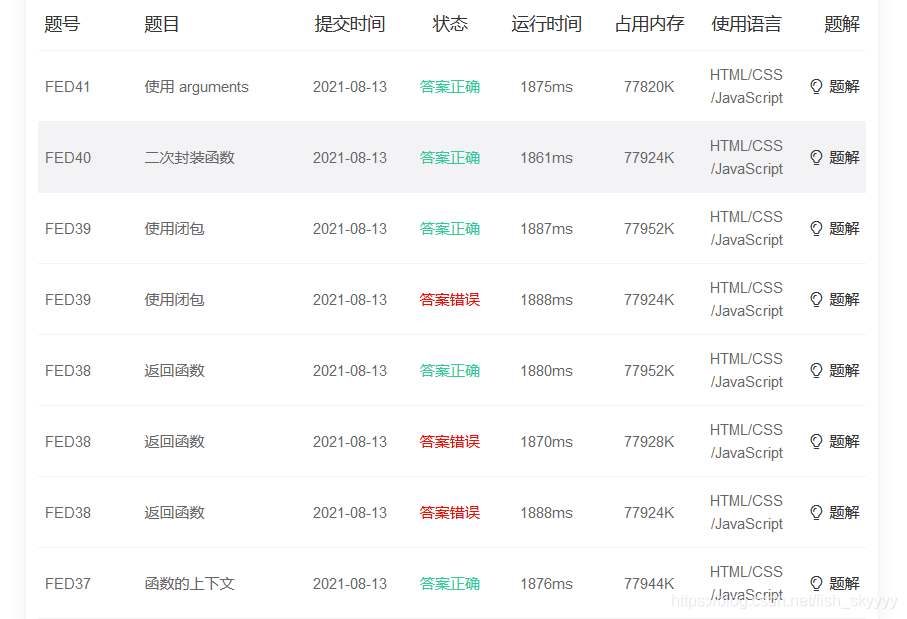Click the 1875ms run time value

pyautogui.click(x=546, y=87)
